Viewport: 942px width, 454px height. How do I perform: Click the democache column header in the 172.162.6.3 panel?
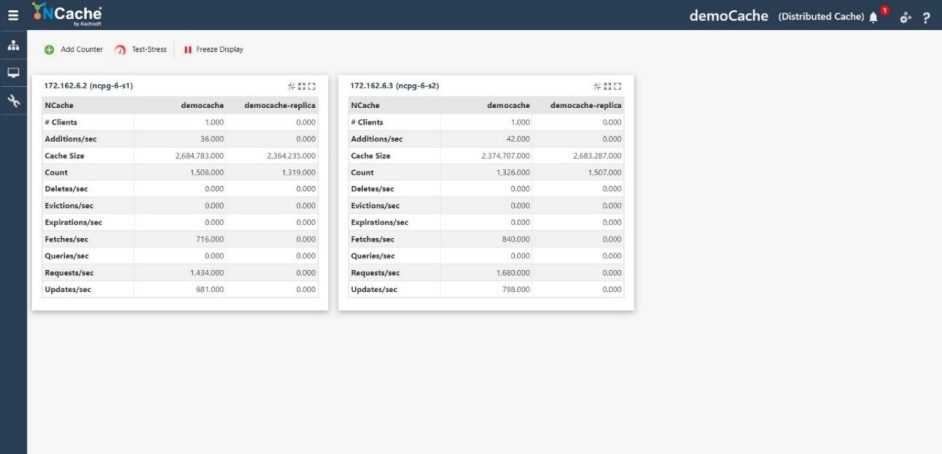pyautogui.click(x=508, y=105)
